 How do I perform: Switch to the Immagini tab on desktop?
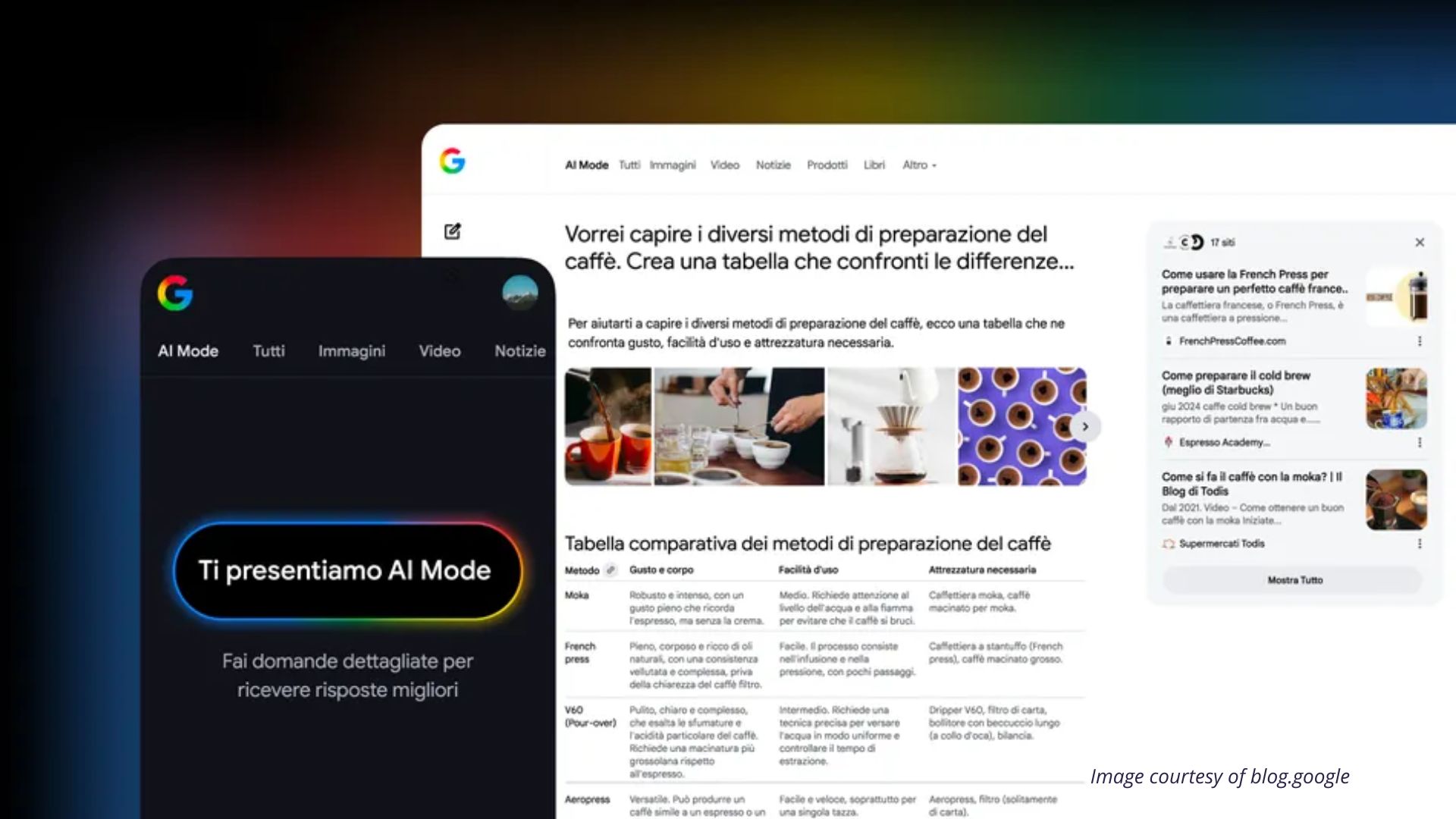pyautogui.click(x=672, y=165)
